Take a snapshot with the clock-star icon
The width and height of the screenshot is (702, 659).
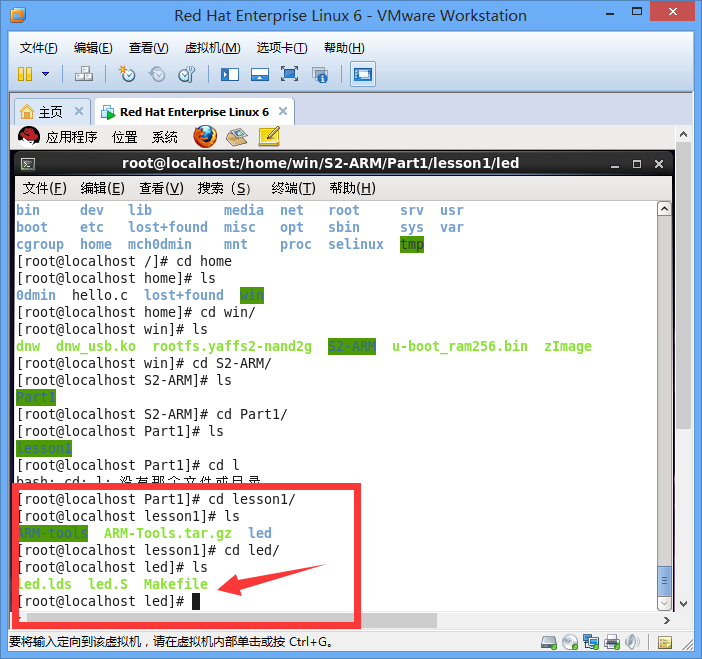127,74
